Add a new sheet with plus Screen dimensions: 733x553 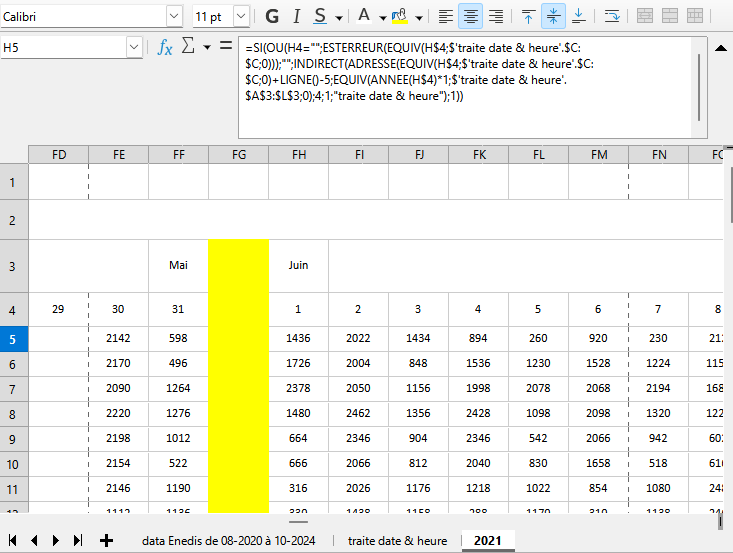(x=106, y=540)
